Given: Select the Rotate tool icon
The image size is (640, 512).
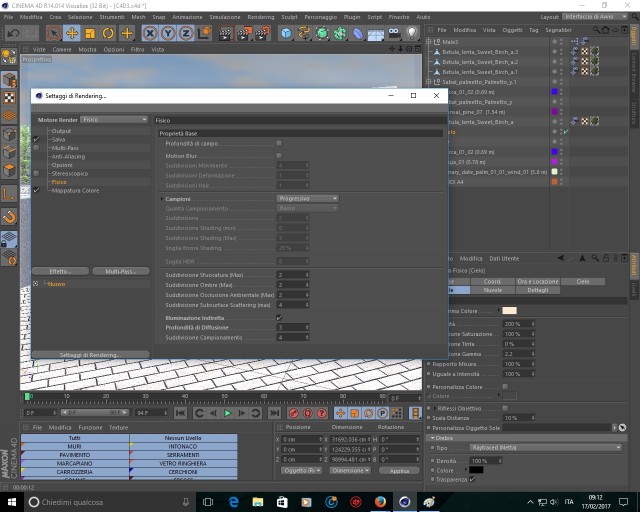Looking at the screenshot, I should (108, 33).
